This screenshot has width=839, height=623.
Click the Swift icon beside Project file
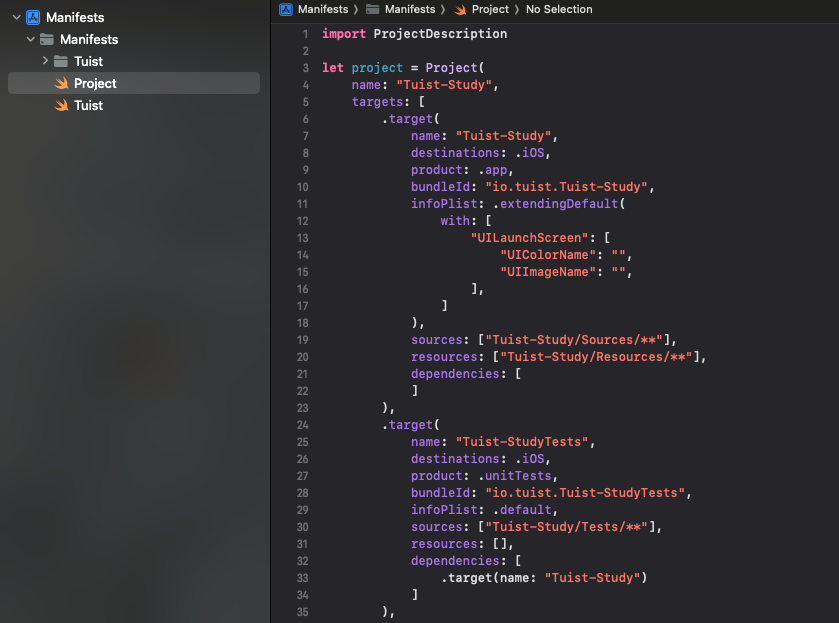click(x=62, y=83)
